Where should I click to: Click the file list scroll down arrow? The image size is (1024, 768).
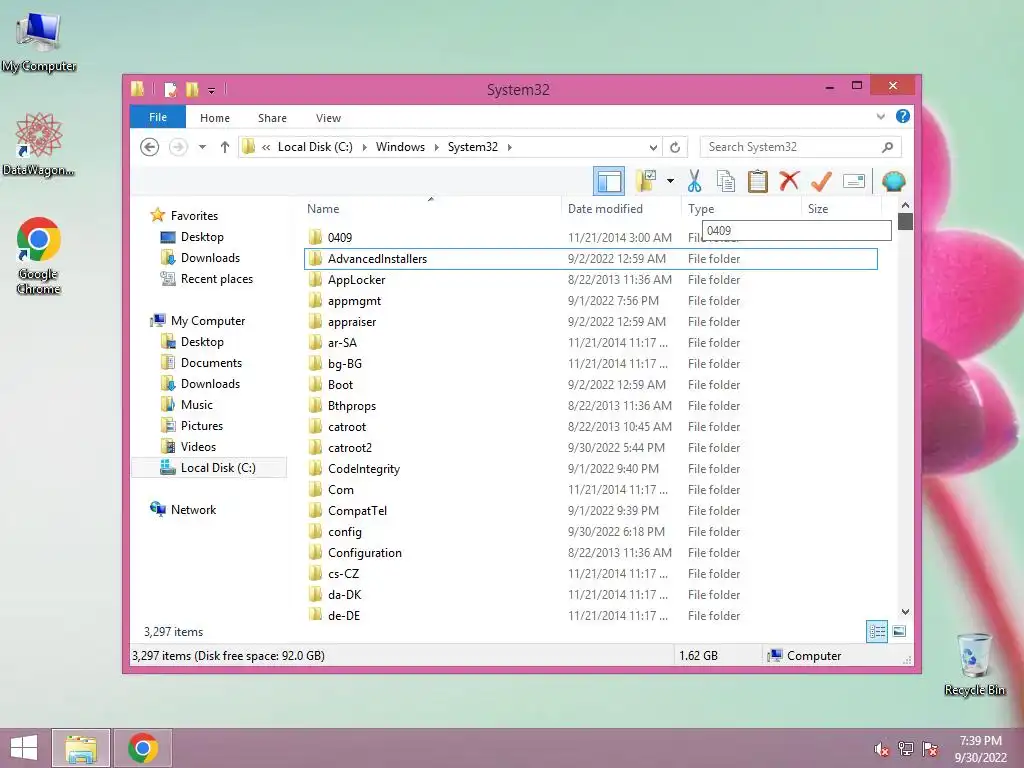[x=905, y=612]
